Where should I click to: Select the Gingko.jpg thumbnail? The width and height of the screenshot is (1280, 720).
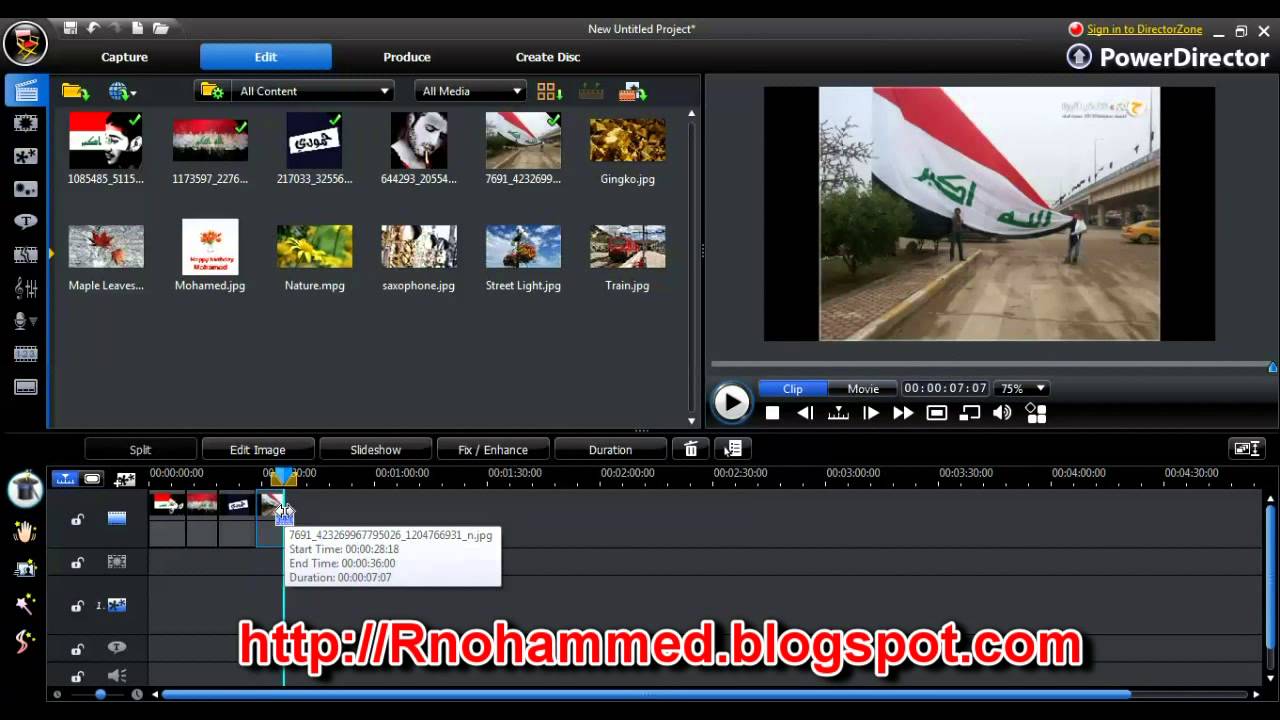[x=627, y=150]
